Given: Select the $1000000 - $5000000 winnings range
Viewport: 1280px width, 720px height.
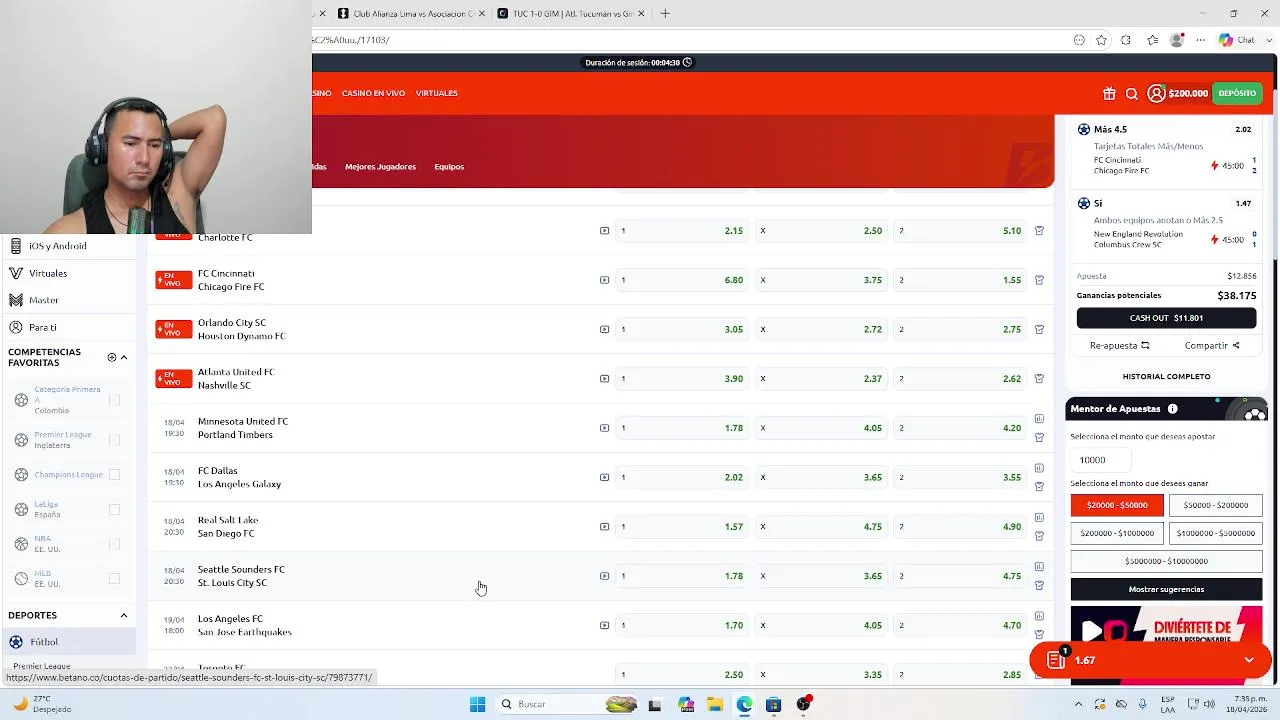Looking at the screenshot, I should pos(1215,533).
